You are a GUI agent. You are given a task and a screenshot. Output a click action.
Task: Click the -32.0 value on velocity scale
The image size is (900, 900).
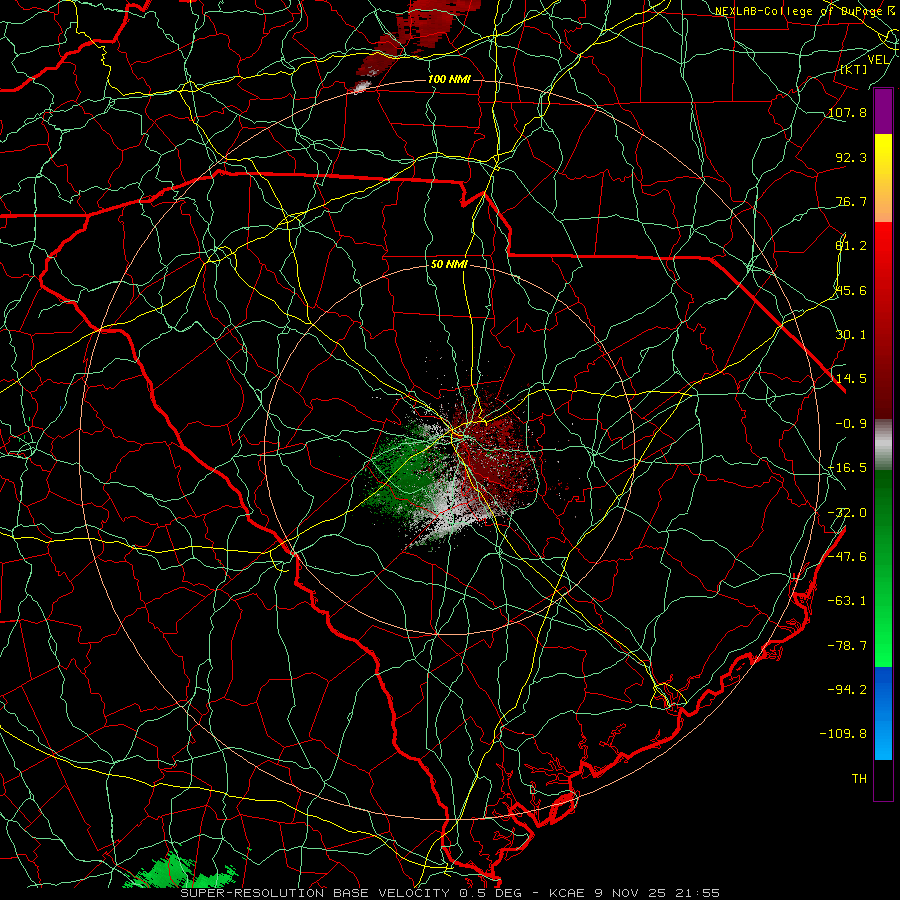[x=847, y=513]
